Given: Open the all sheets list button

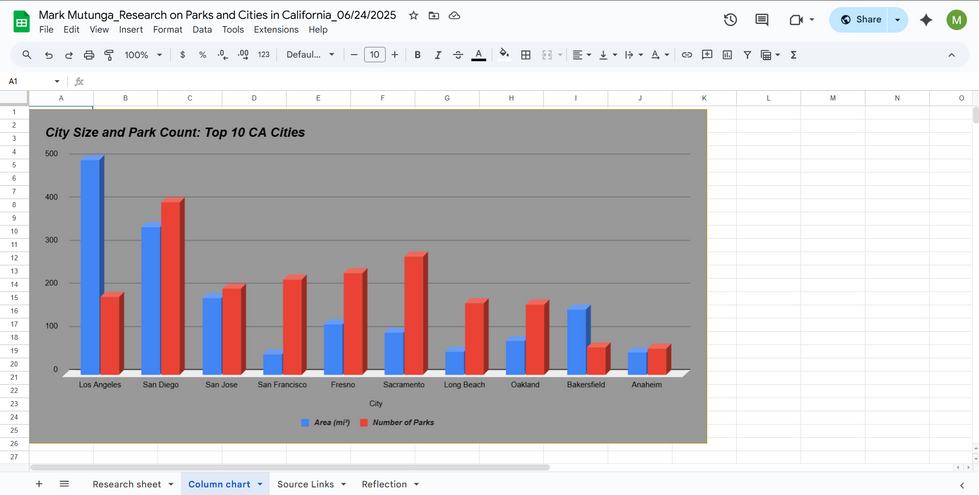Looking at the screenshot, I should pyautogui.click(x=64, y=484).
